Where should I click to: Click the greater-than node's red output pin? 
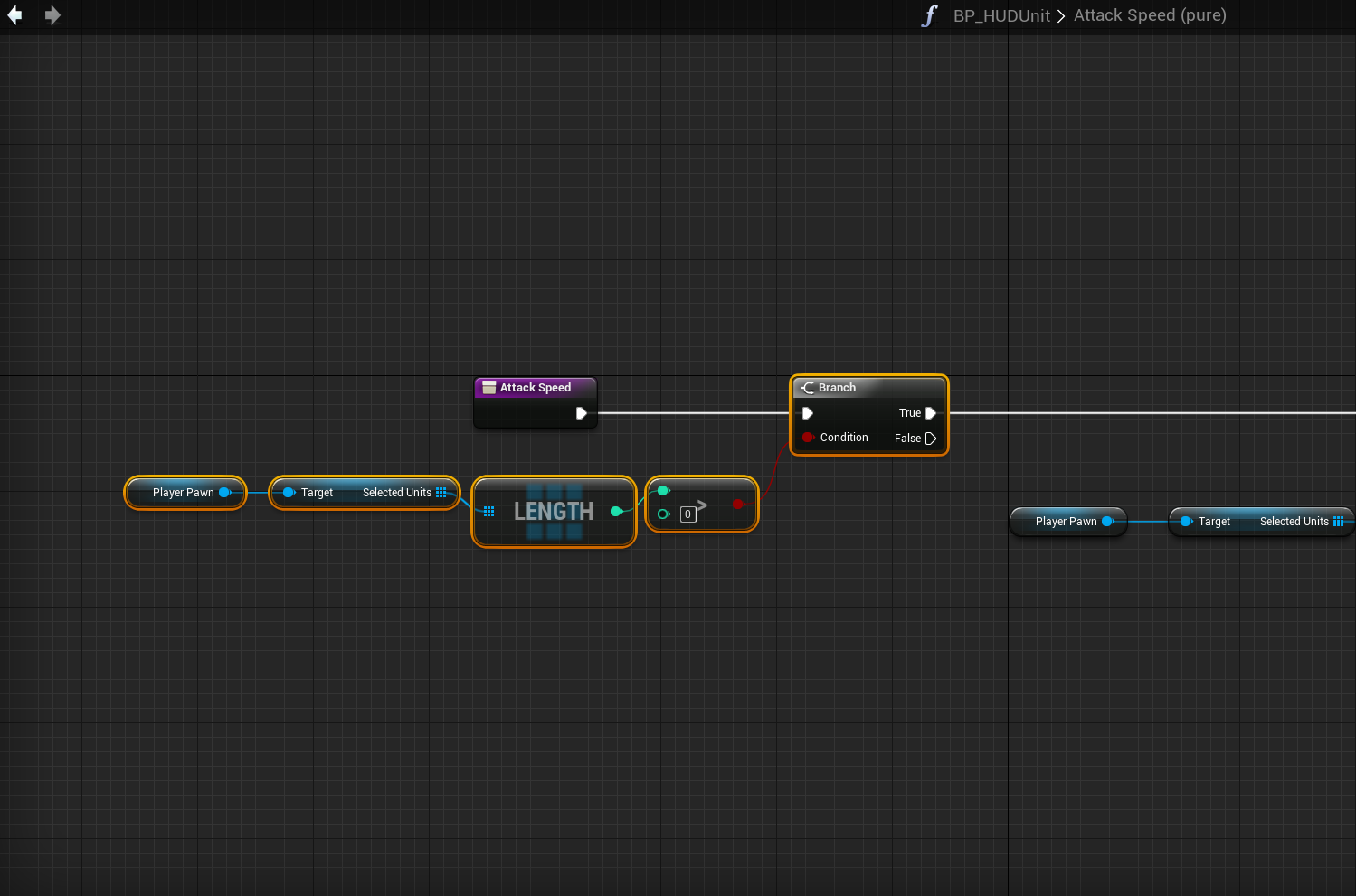pyautogui.click(x=738, y=504)
